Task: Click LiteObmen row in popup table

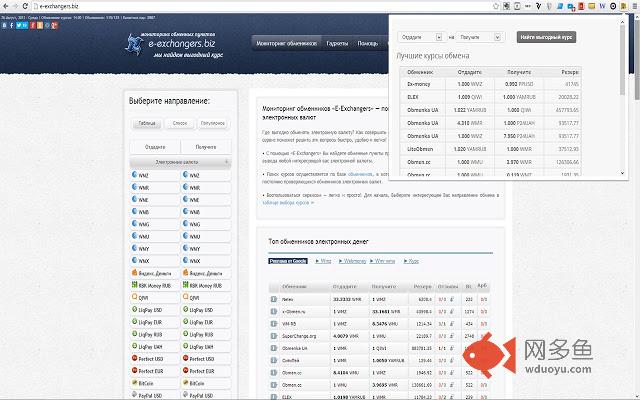Action: click(490, 149)
